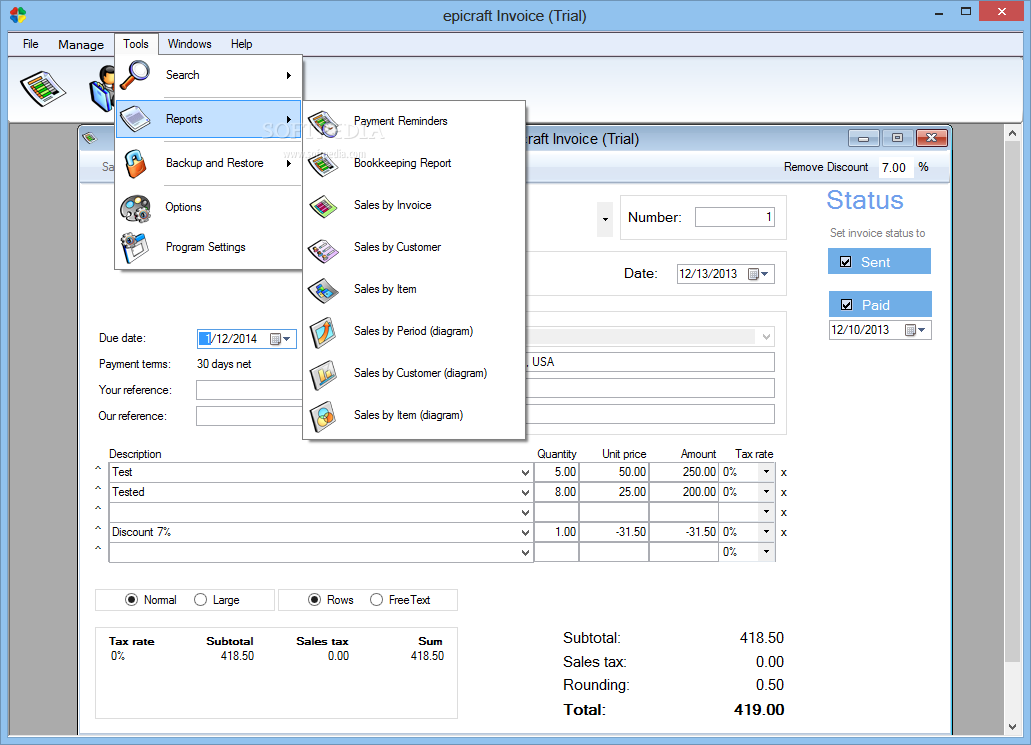Click the Sent status button label
Screen dimensions: 1031x745
pyautogui.click(x=875, y=262)
